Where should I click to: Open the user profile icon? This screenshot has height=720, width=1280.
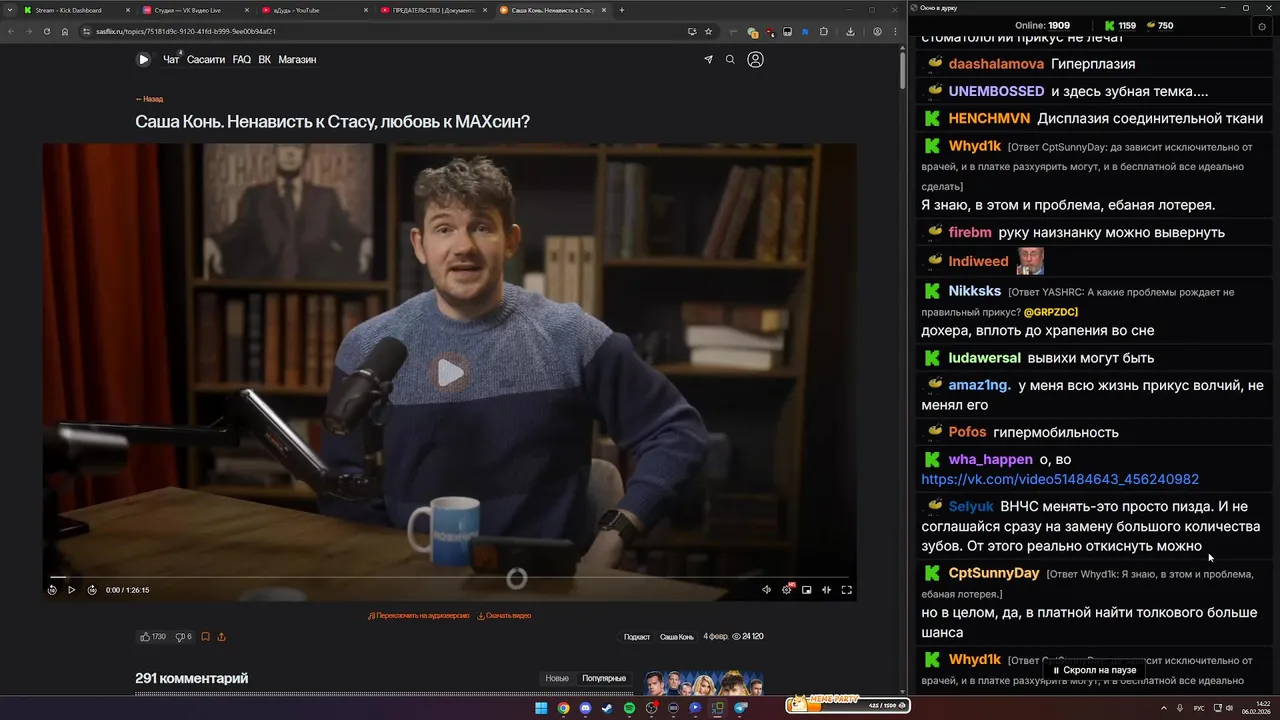[755, 60]
